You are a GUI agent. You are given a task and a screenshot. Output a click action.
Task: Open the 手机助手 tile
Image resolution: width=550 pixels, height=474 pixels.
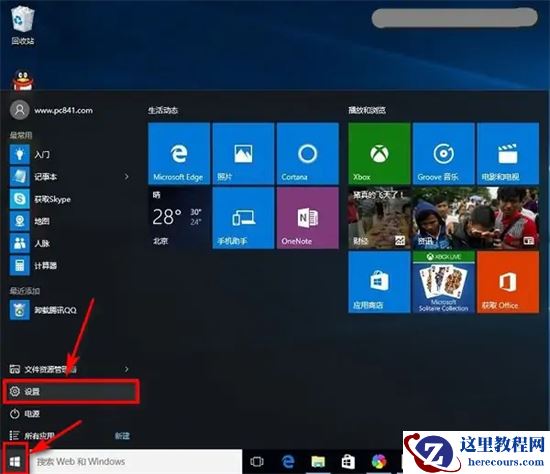[243, 218]
